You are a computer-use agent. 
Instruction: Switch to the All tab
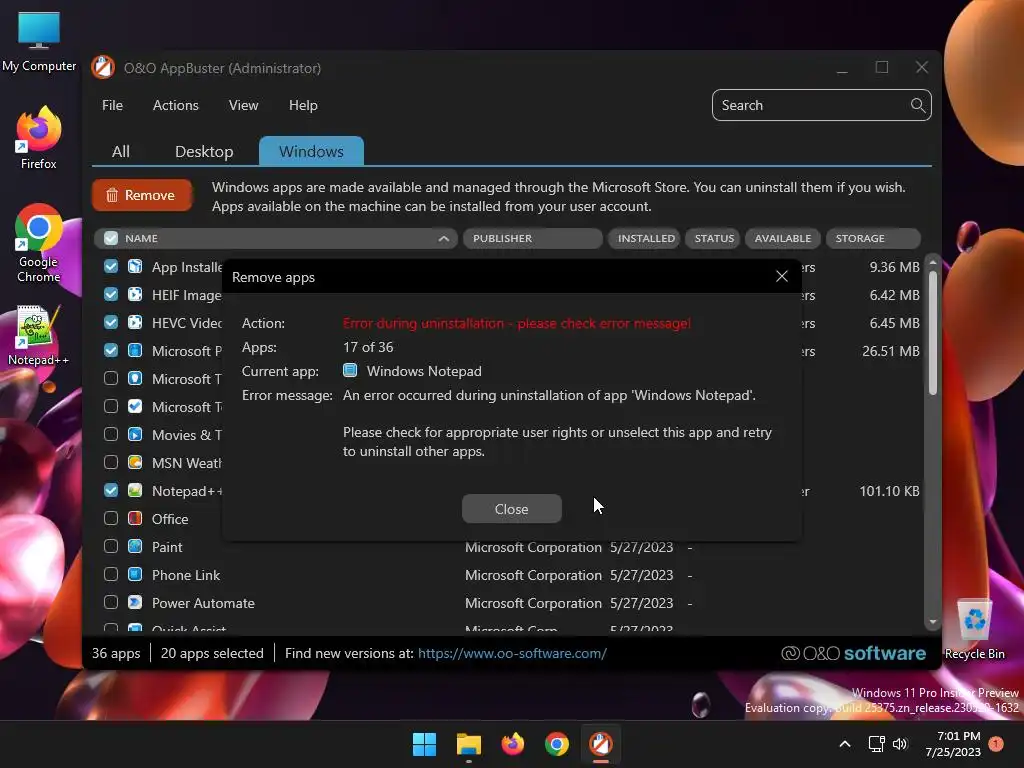121,152
